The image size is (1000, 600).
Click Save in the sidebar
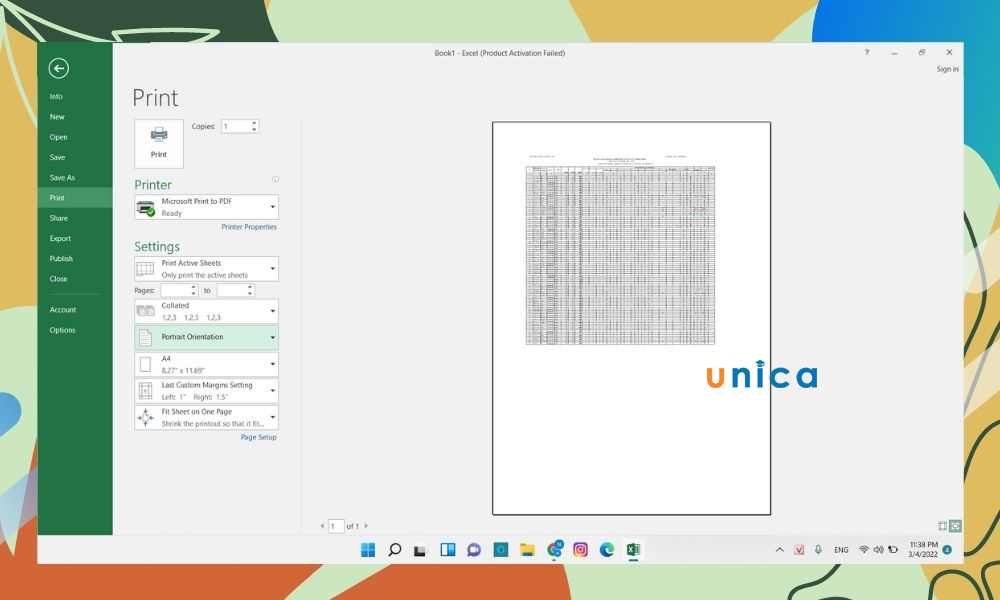(57, 157)
